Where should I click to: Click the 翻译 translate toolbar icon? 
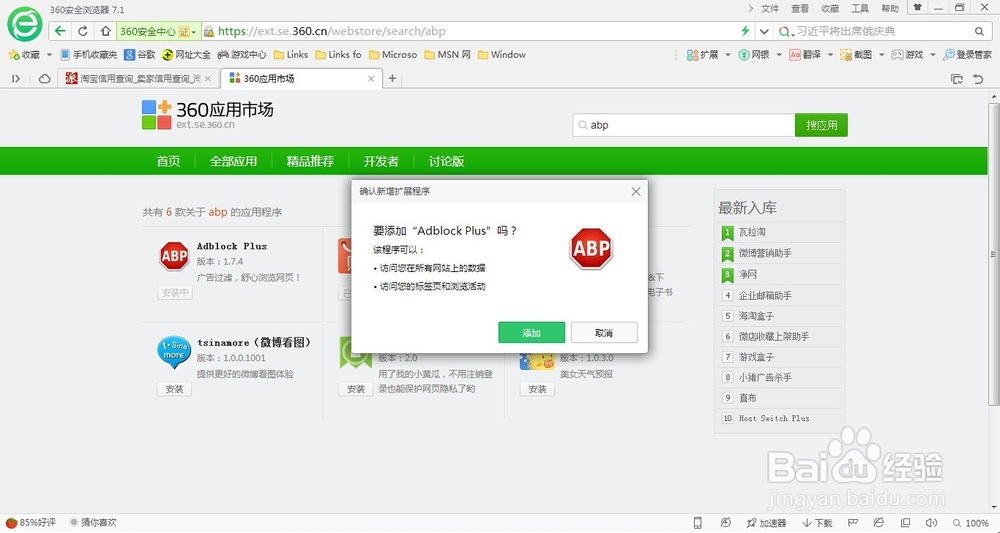tap(805, 55)
